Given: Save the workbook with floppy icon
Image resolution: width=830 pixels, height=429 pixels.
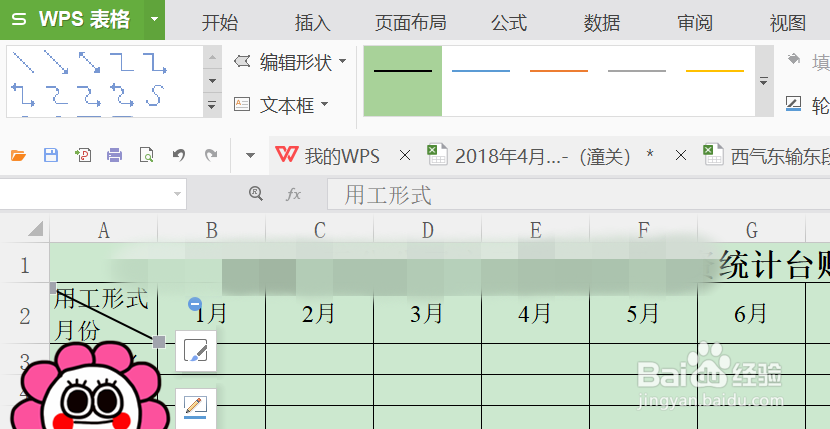Looking at the screenshot, I should [51, 155].
